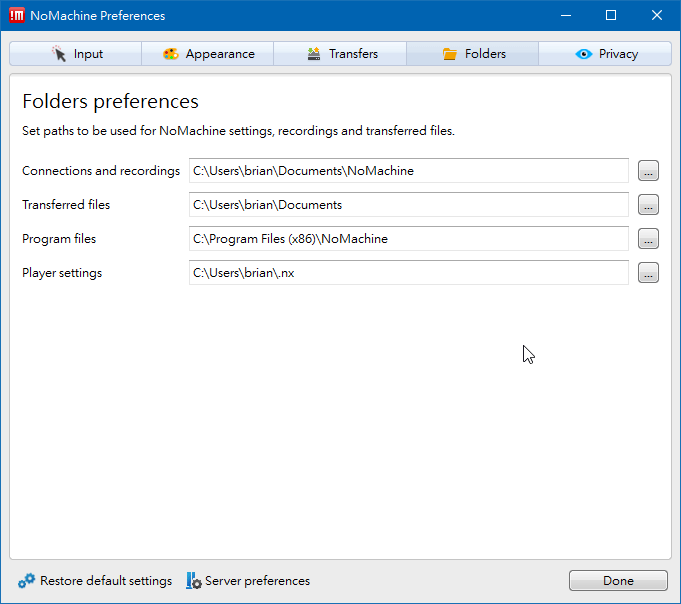Open the Appearance tab
681x604 pixels.
208,54
